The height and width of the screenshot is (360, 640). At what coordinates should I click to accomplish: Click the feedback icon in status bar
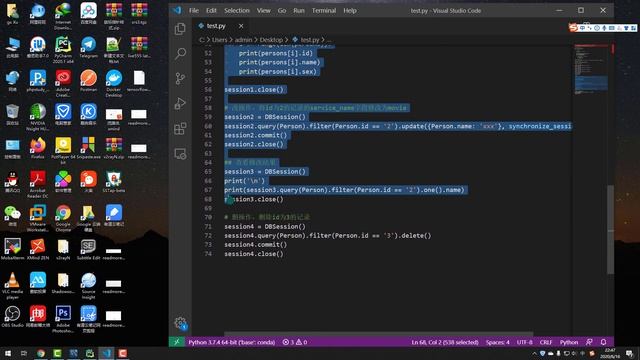click(589, 342)
